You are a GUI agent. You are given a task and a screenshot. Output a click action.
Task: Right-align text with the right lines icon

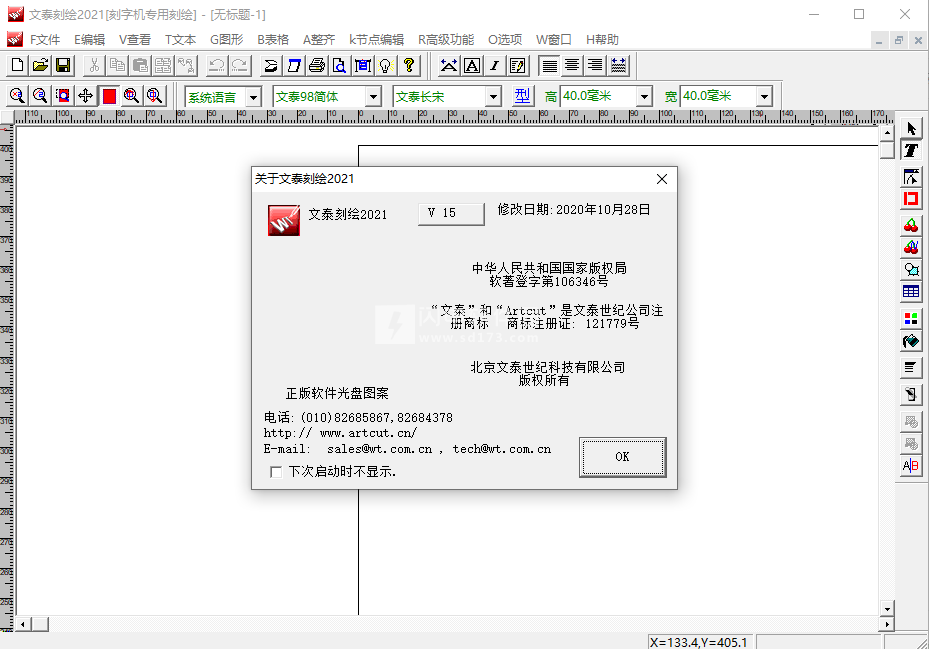click(595, 65)
